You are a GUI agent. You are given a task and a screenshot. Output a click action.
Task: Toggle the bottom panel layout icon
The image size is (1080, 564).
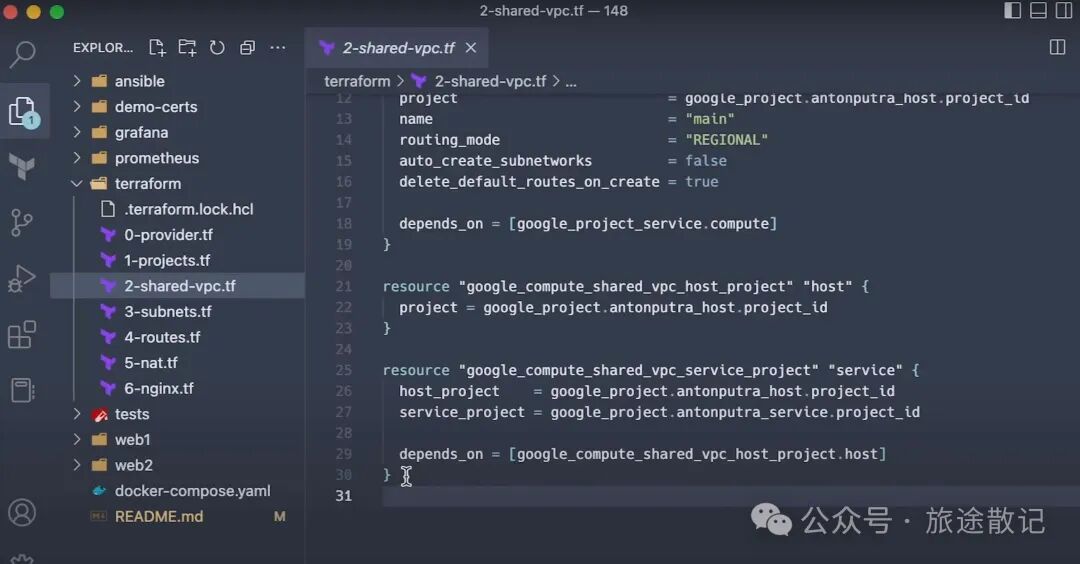pos(1038,10)
